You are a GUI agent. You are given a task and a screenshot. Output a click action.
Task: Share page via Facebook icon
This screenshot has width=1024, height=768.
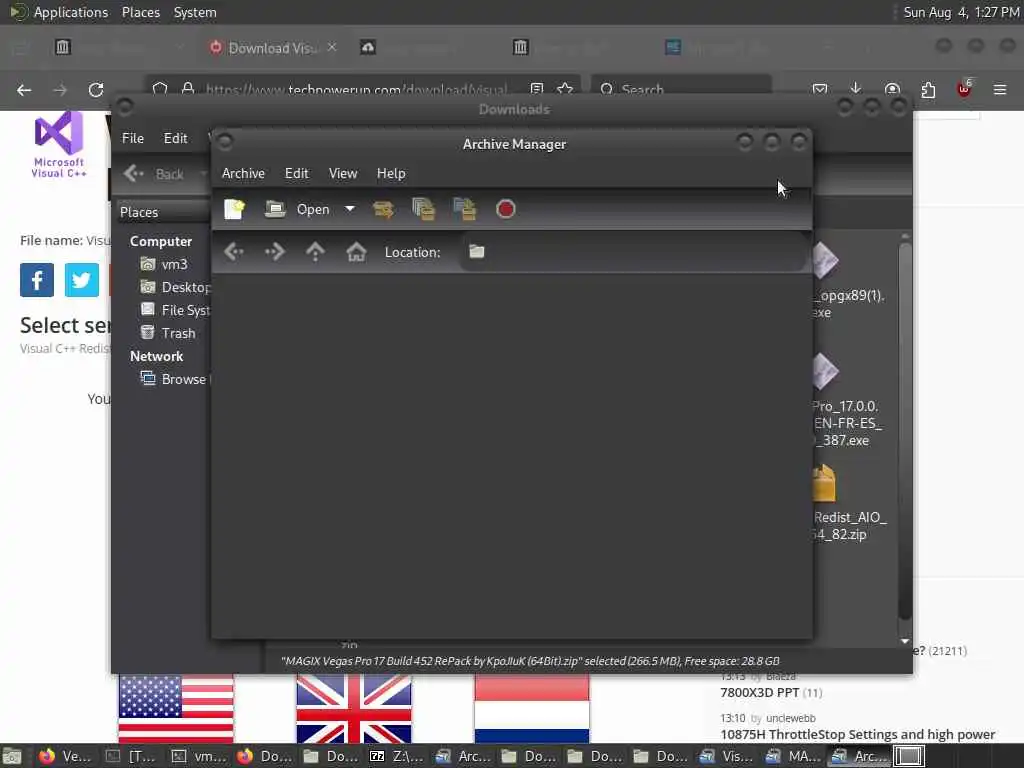[37, 280]
